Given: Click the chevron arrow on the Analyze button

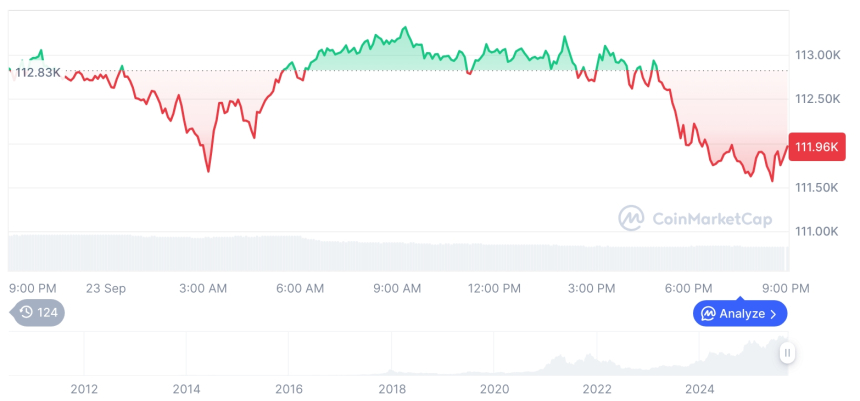Looking at the screenshot, I should (x=773, y=314).
